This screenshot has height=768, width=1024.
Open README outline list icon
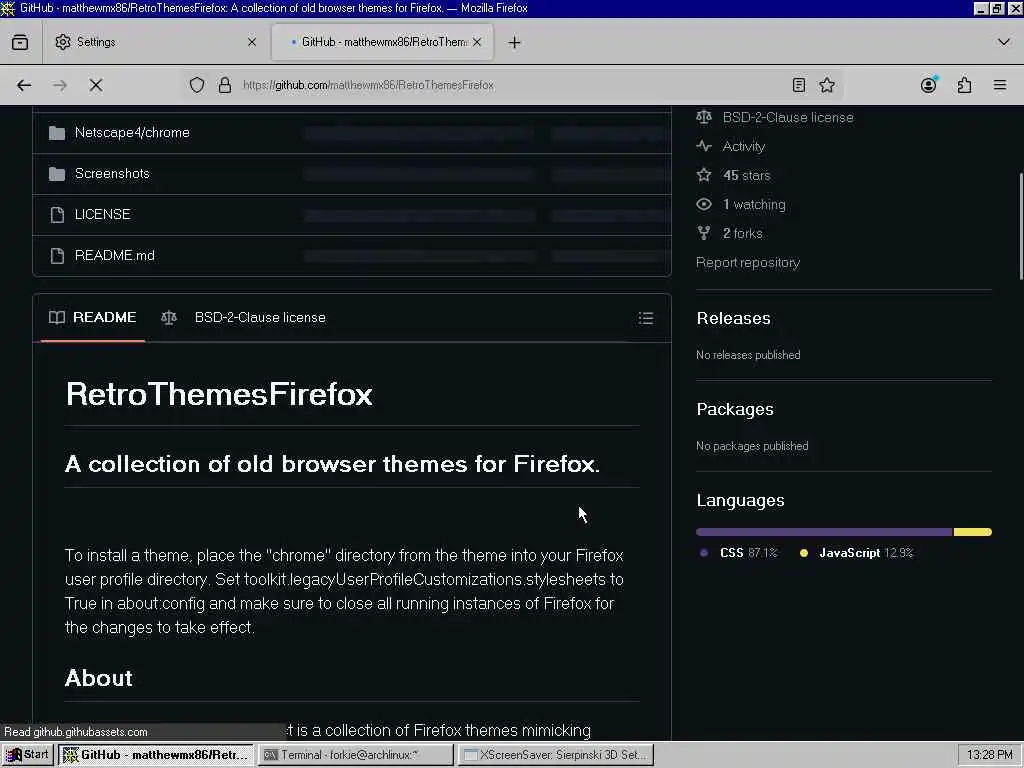tap(646, 318)
